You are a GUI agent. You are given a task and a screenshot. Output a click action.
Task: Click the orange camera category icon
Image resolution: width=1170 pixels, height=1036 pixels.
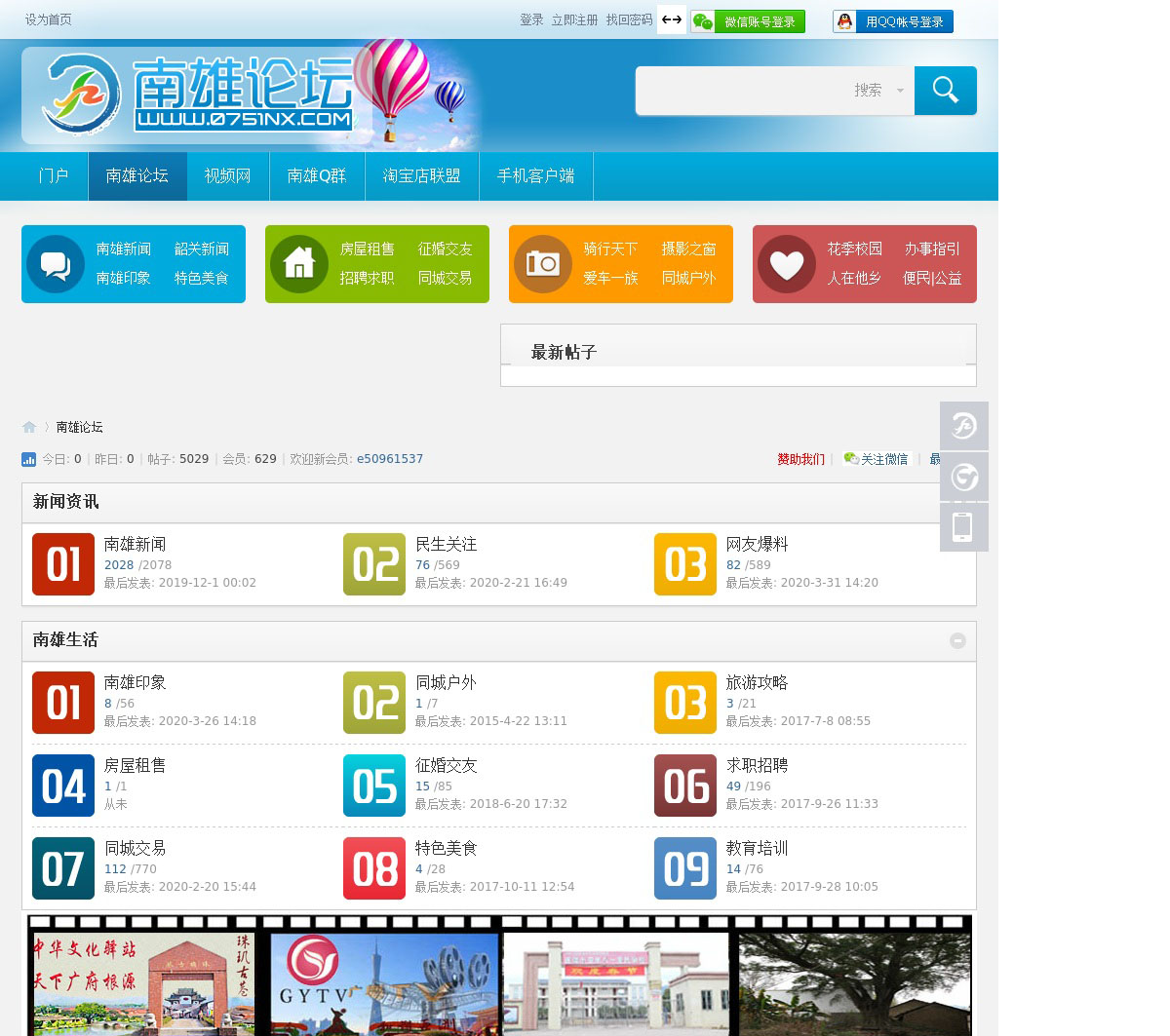[543, 264]
